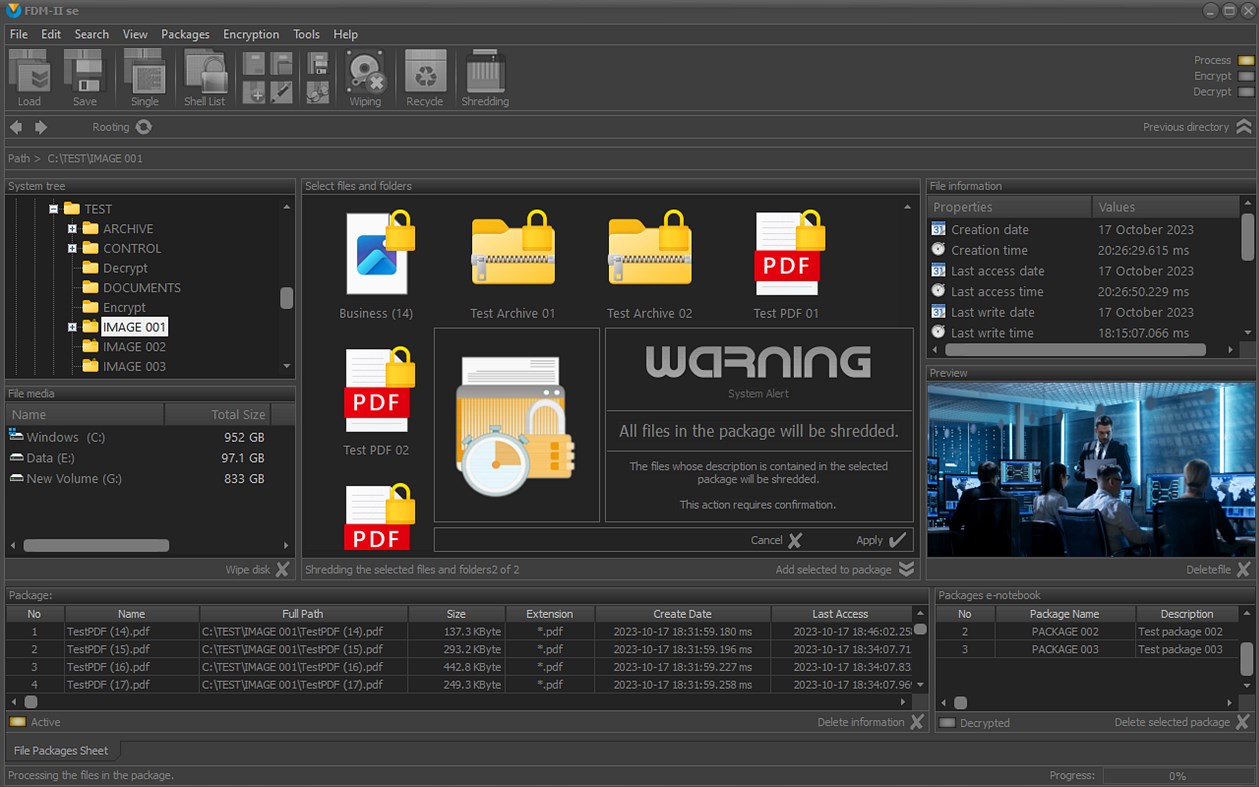Viewport: 1259px width, 787px height.
Task: Select the Single mode toolbar icon
Action: point(145,72)
